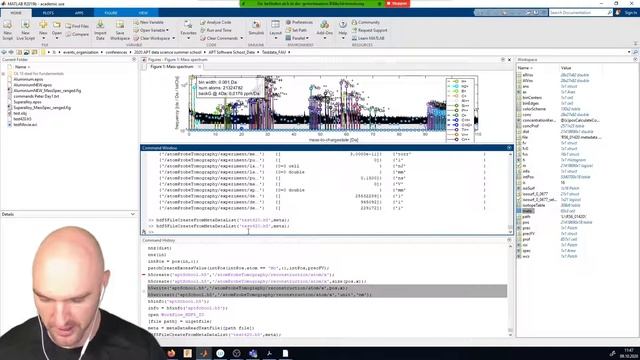Open the Parallel dropdown

(x=297, y=38)
